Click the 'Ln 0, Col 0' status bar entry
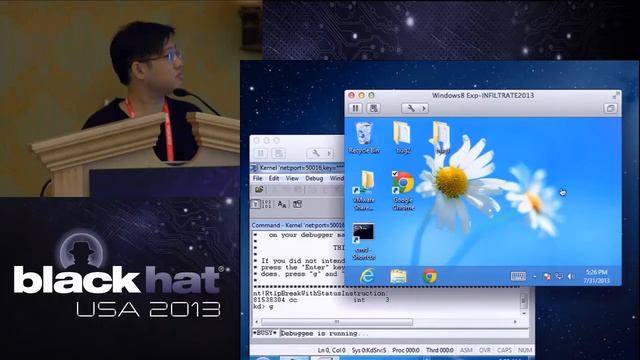This screenshot has height=360, width=640. (331, 350)
